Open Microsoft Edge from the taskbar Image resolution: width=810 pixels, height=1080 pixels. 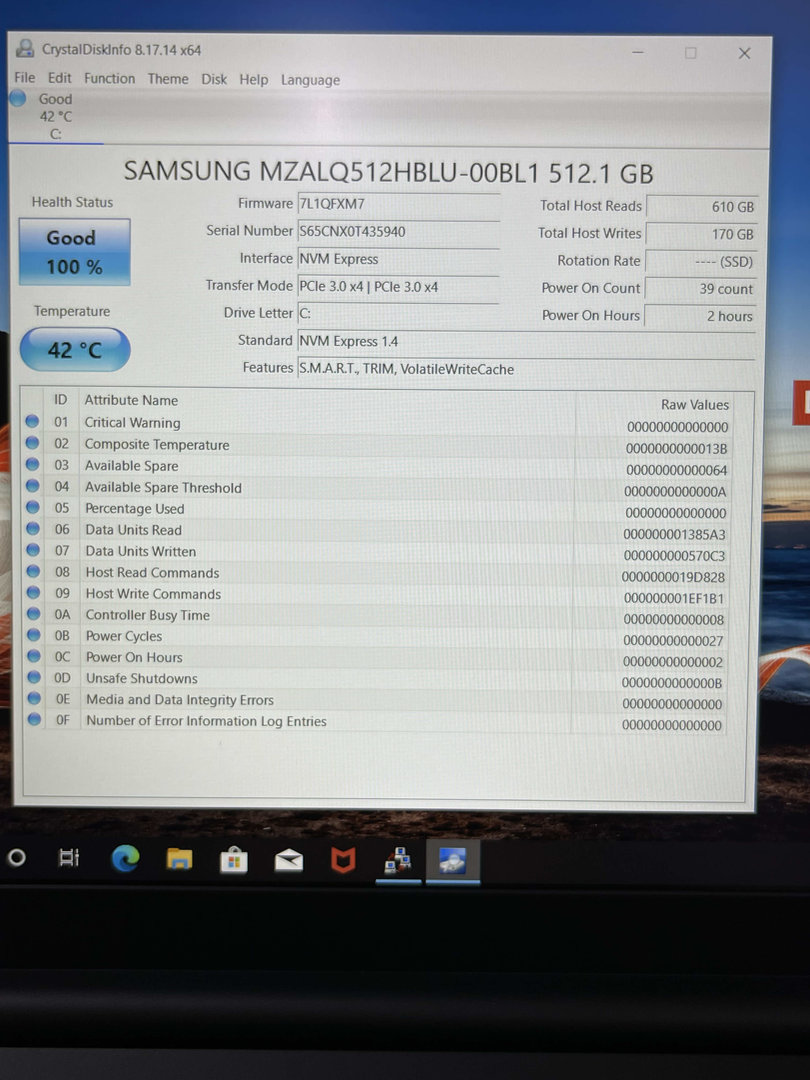[125, 858]
